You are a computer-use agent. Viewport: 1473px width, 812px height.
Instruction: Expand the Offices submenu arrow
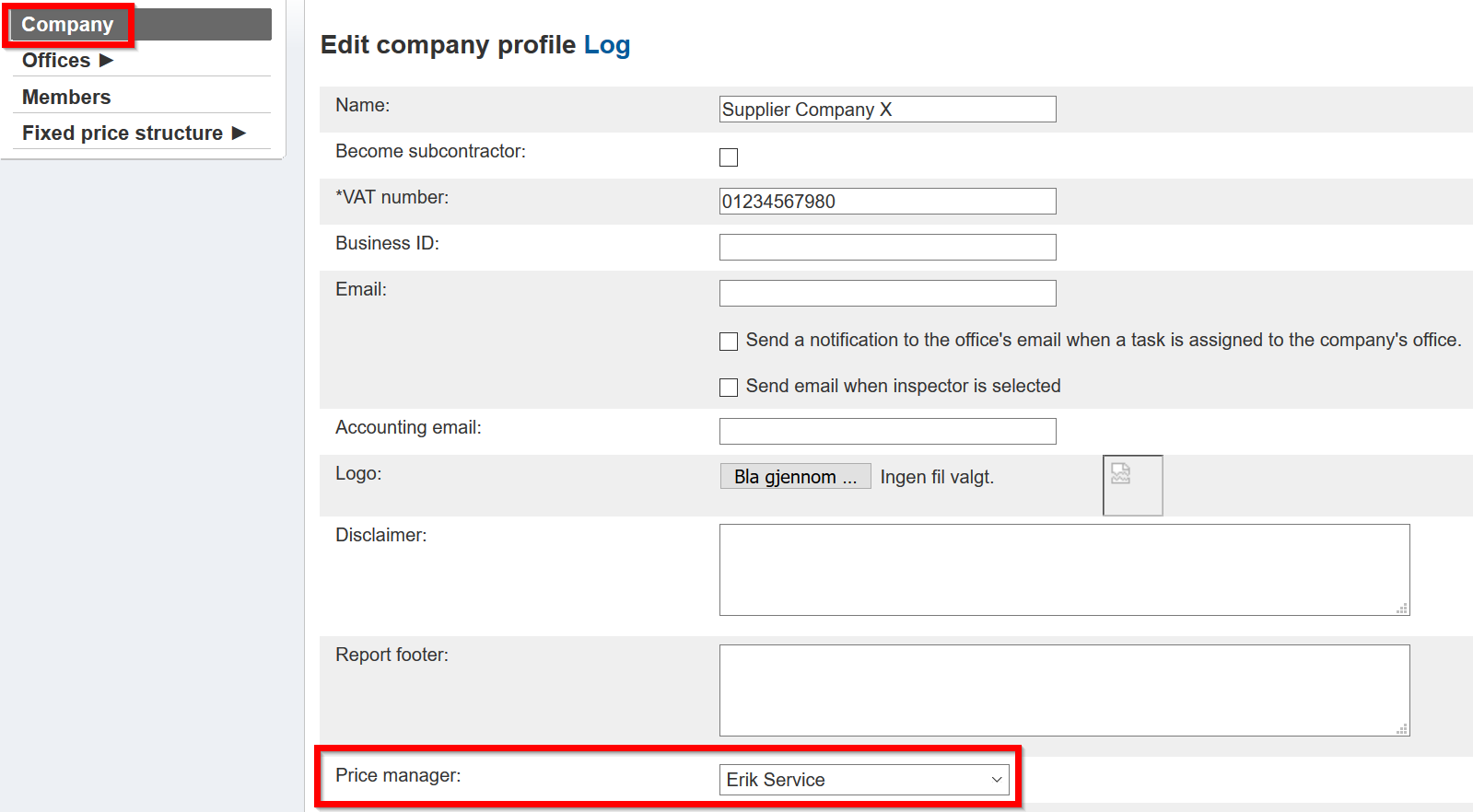pyautogui.click(x=106, y=61)
